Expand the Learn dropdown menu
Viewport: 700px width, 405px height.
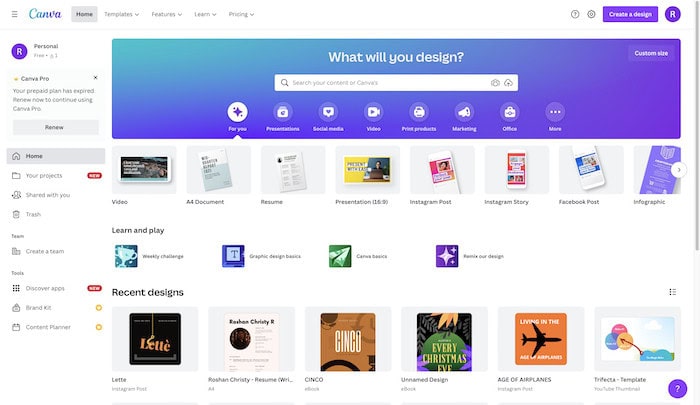pos(205,14)
